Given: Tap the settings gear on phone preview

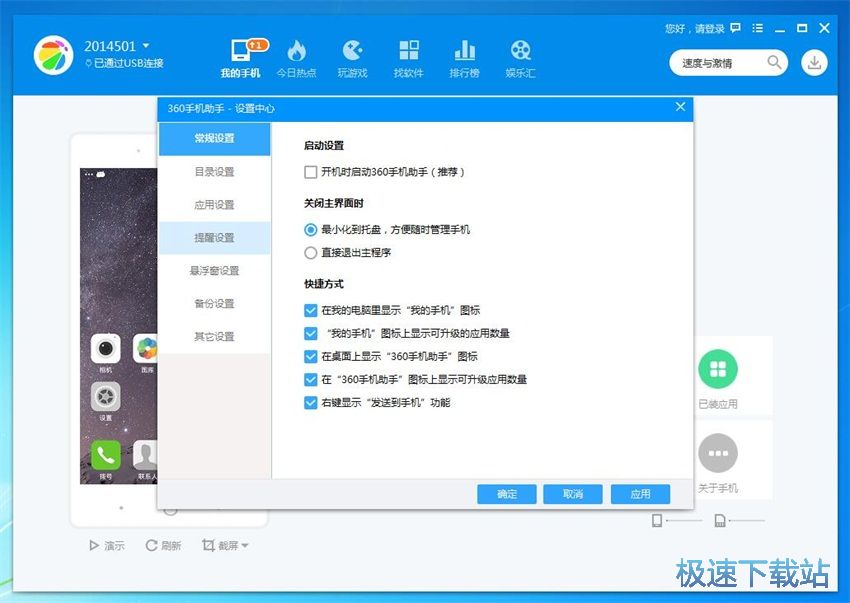Looking at the screenshot, I should 106,397.
